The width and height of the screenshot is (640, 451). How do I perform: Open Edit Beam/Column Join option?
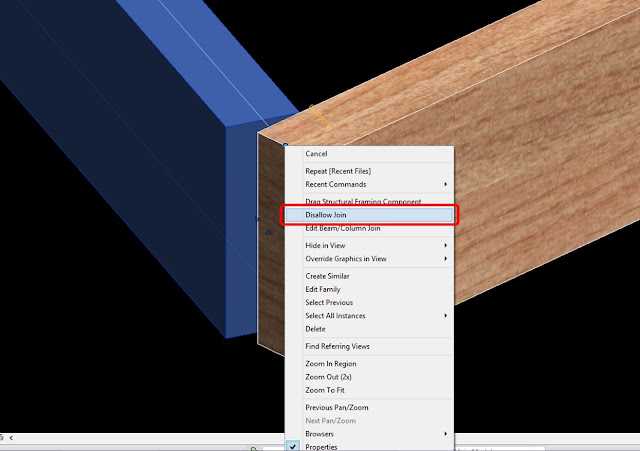[343, 229]
